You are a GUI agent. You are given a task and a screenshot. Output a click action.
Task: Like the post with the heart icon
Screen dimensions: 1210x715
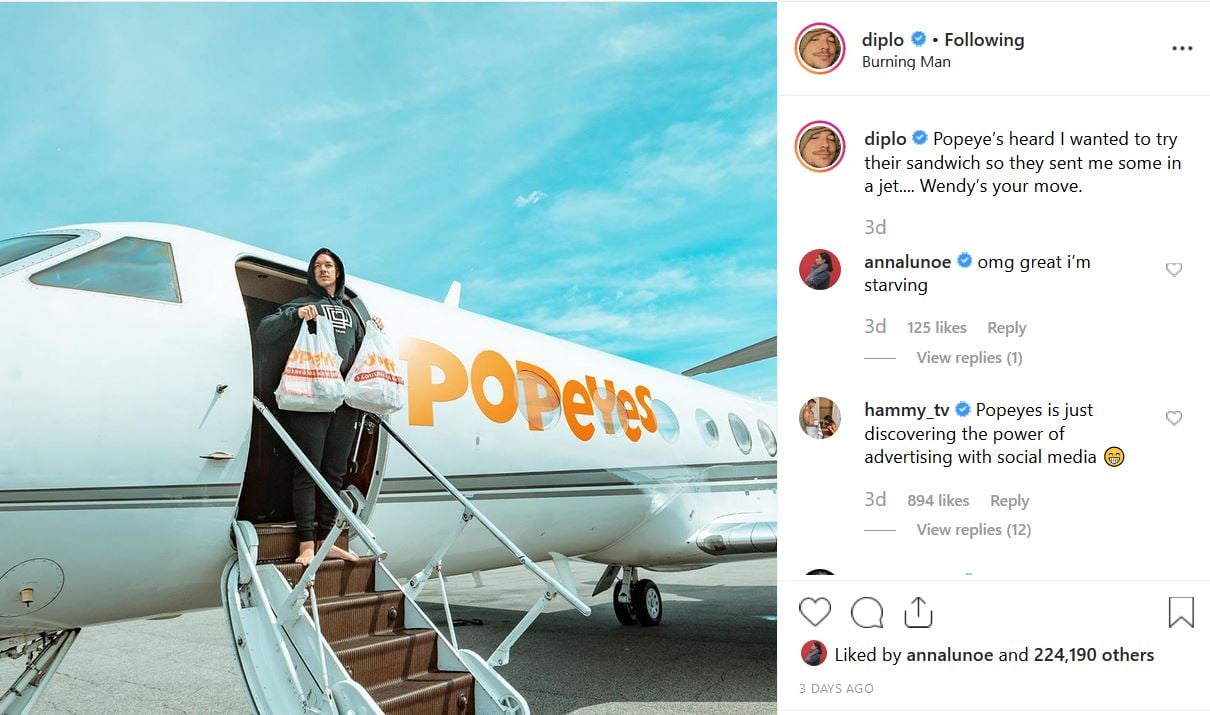point(815,612)
